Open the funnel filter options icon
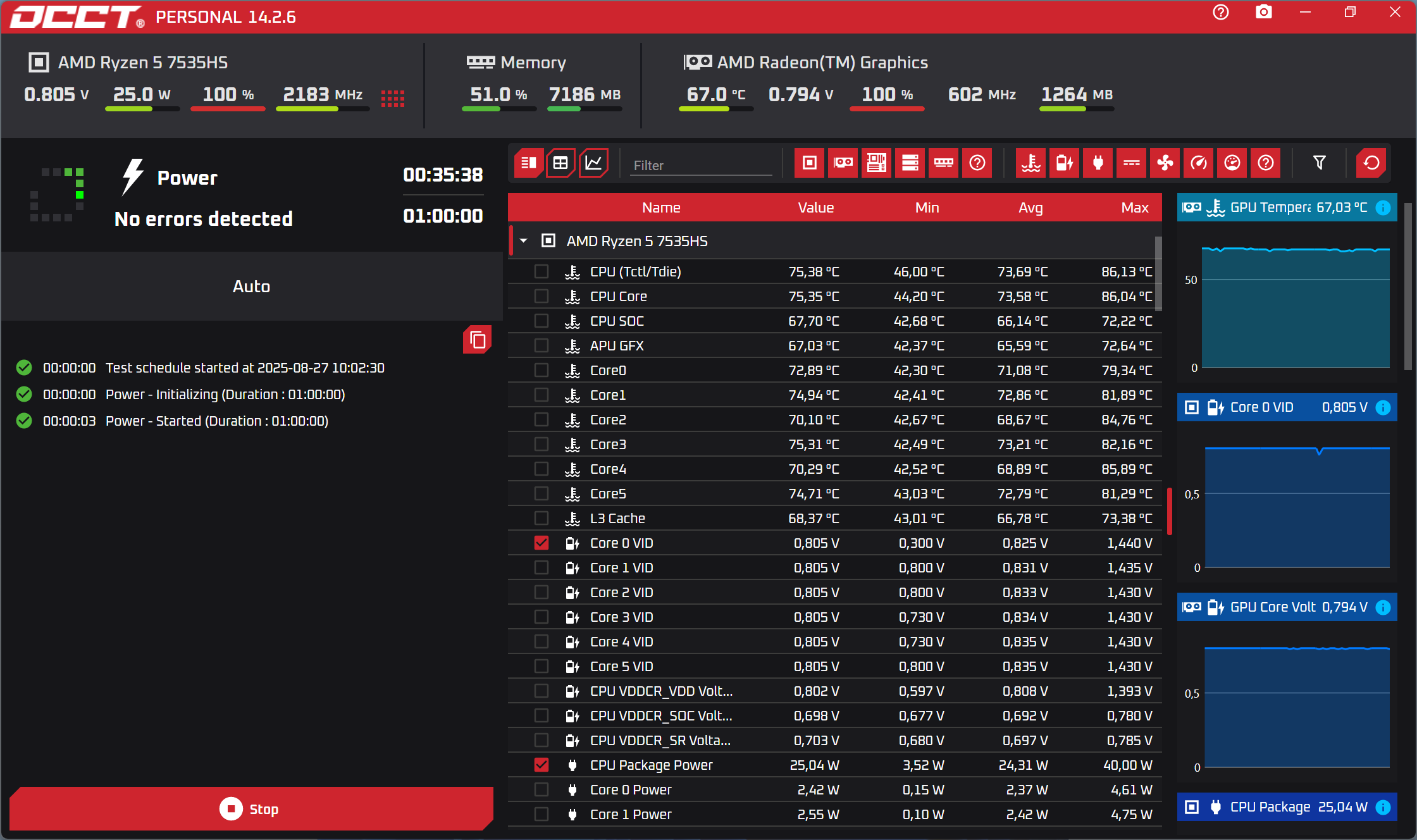The image size is (1417, 840). (x=1319, y=163)
